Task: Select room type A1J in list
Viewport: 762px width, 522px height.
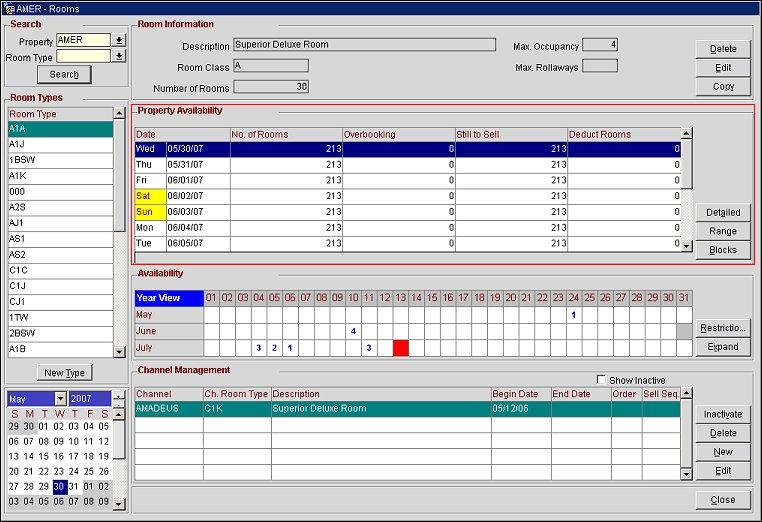Action: [60, 145]
